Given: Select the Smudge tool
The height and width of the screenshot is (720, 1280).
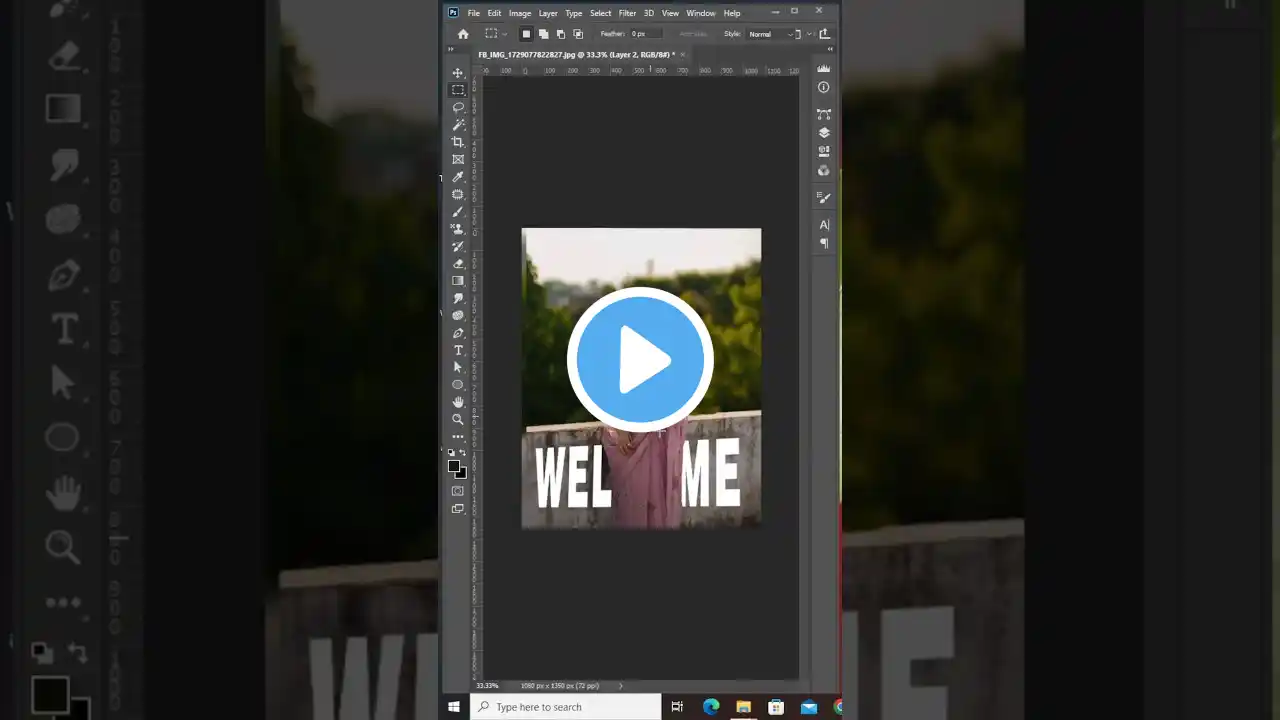Looking at the screenshot, I should (x=458, y=298).
